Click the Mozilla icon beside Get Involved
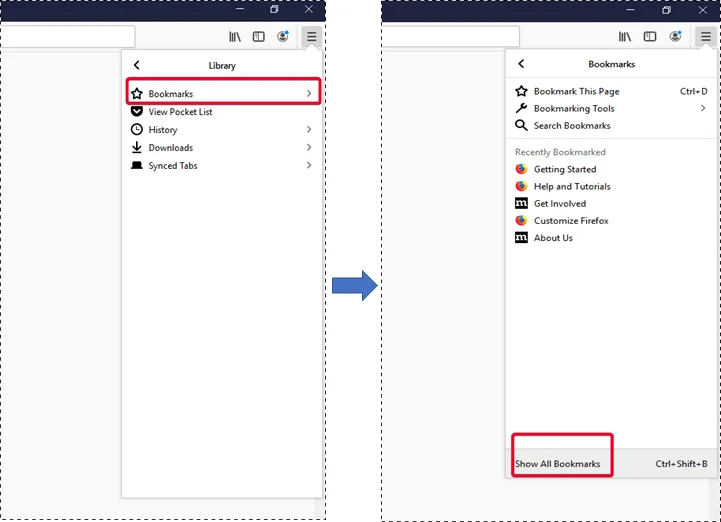This screenshot has height=522, width=721. (521, 203)
